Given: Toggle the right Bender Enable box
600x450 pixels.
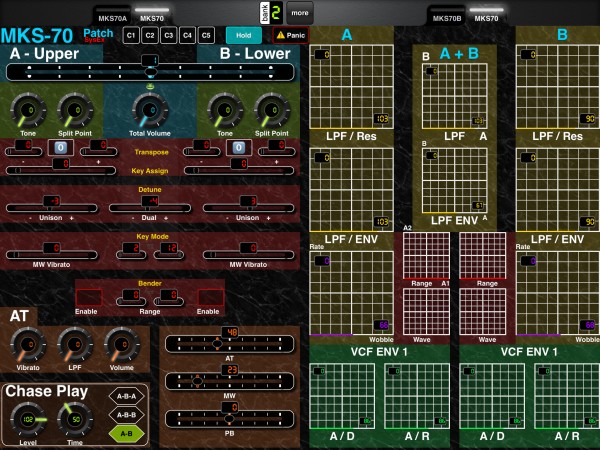Looking at the screenshot, I should [211, 298].
